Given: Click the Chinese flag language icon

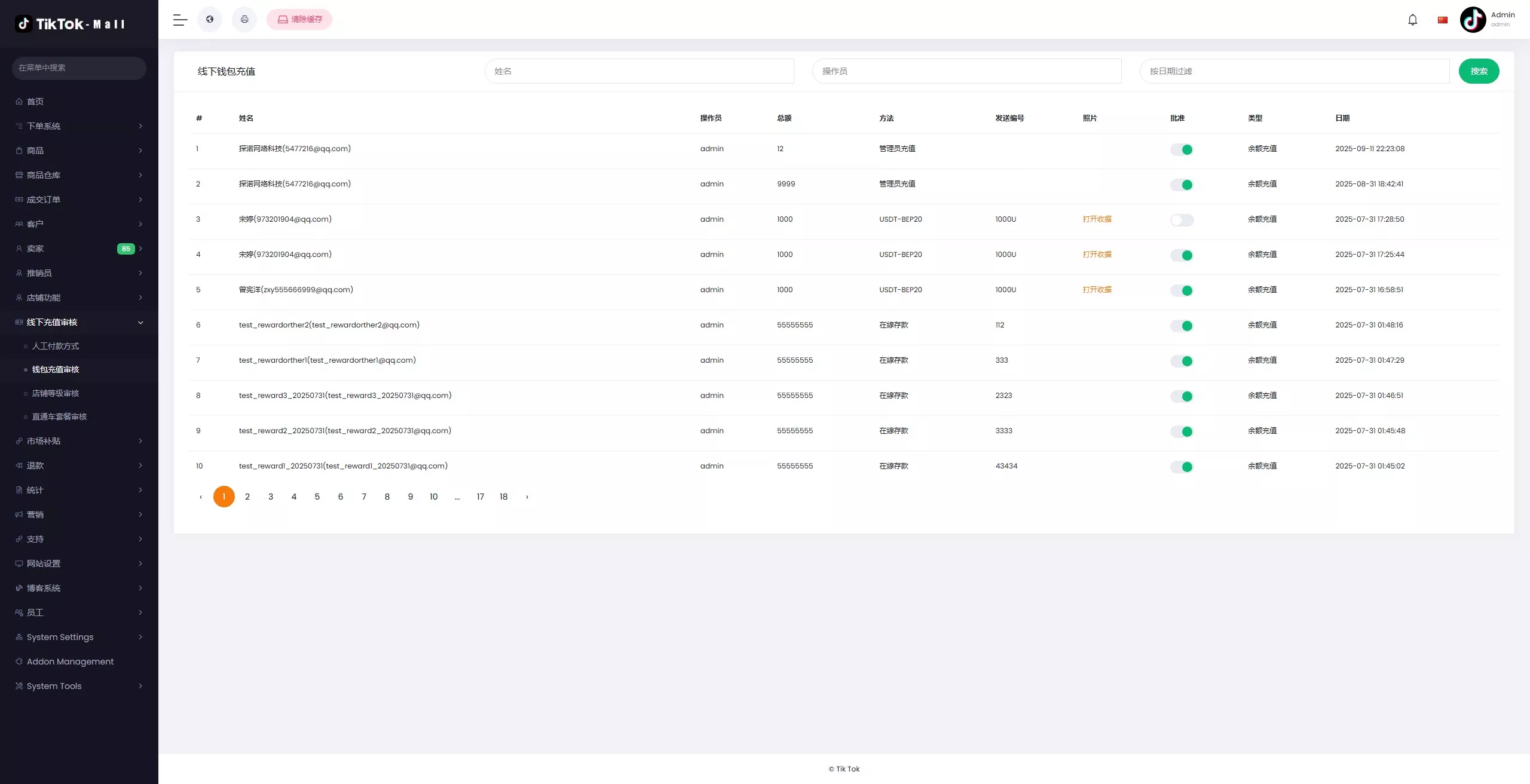Looking at the screenshot, I should coord(1443,20).
